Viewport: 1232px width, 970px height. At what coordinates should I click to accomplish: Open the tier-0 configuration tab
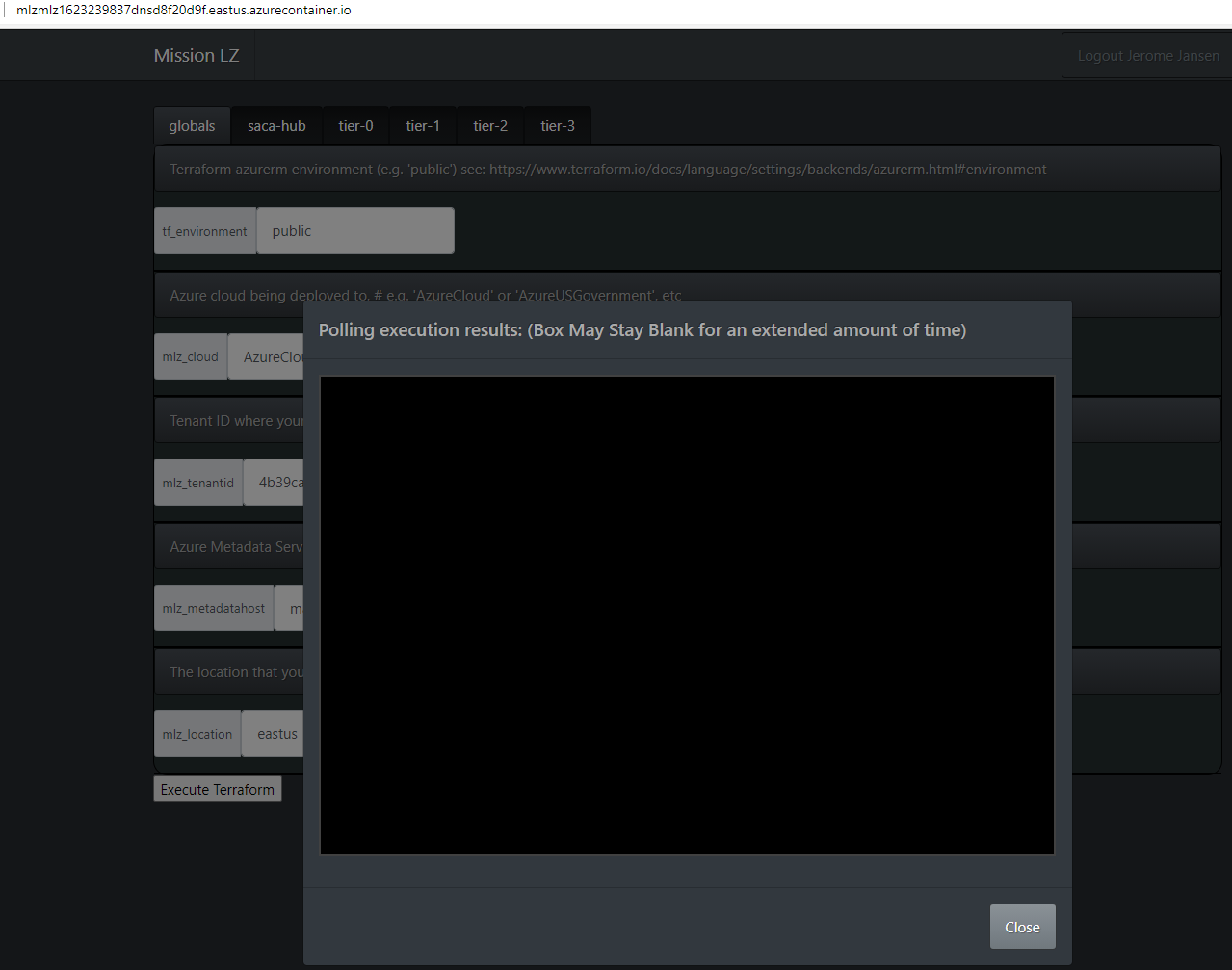point(355,125)
